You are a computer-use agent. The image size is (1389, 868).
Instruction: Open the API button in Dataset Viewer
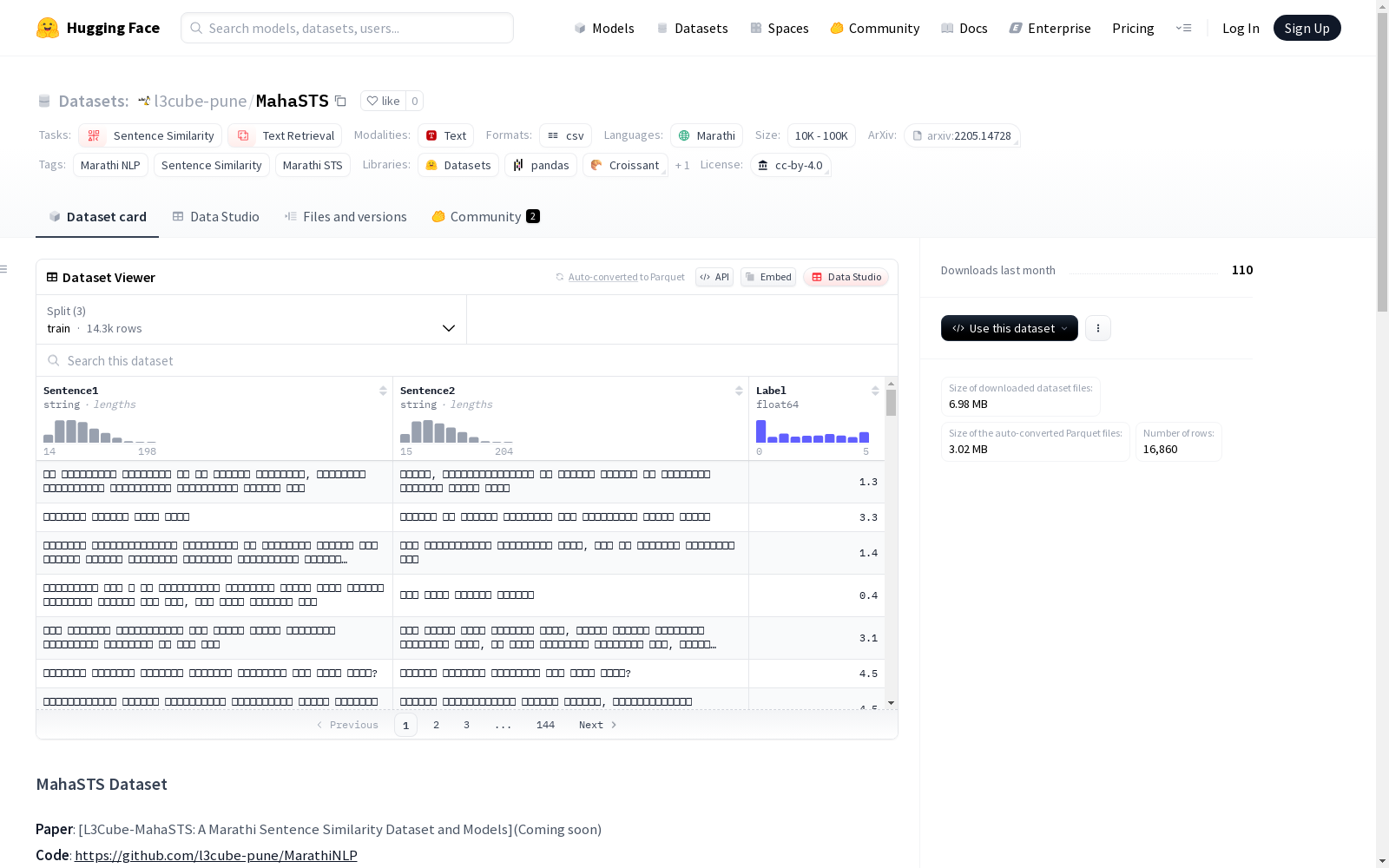714,277
